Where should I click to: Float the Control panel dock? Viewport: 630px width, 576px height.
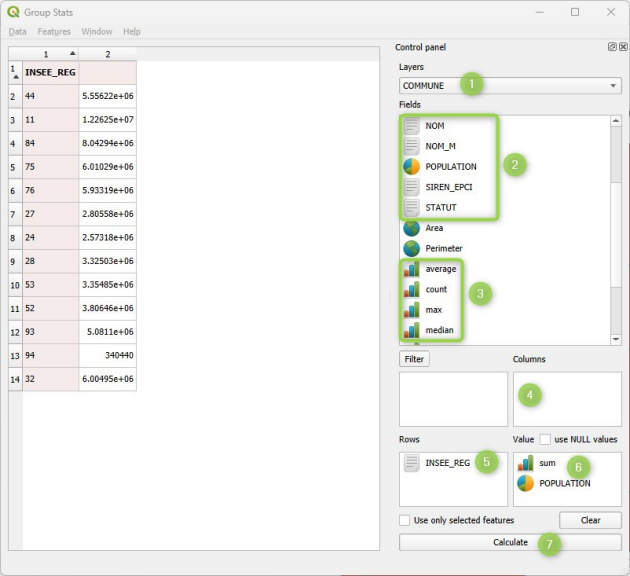612,47
